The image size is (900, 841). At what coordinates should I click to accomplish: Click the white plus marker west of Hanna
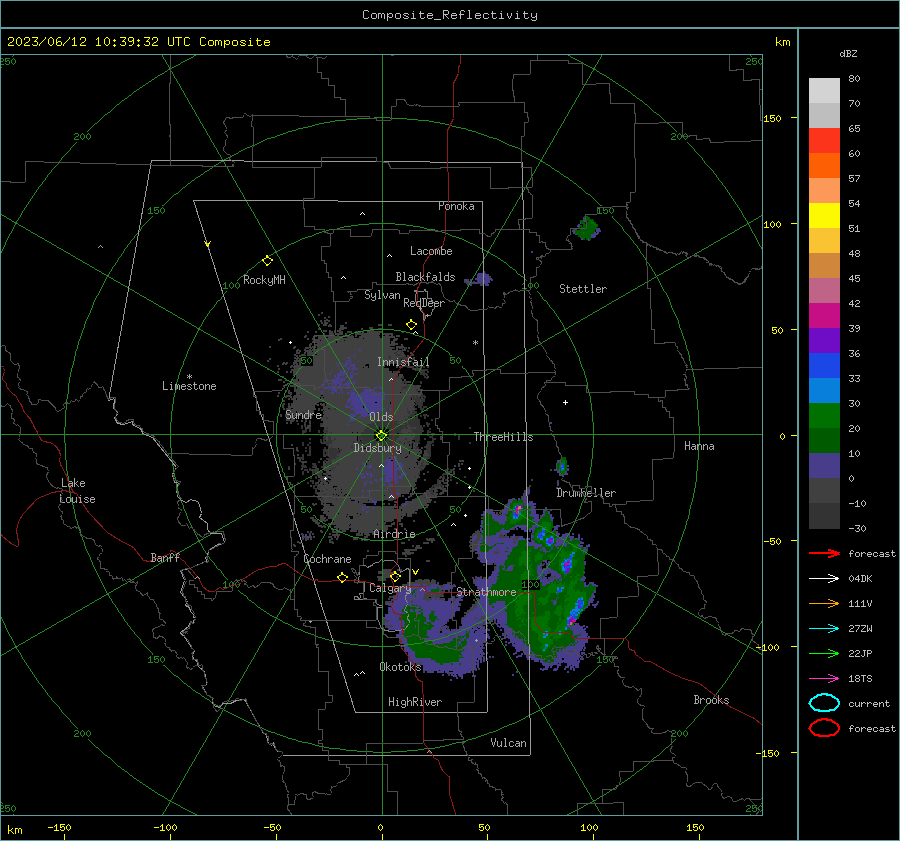click(x=565, y=402)
